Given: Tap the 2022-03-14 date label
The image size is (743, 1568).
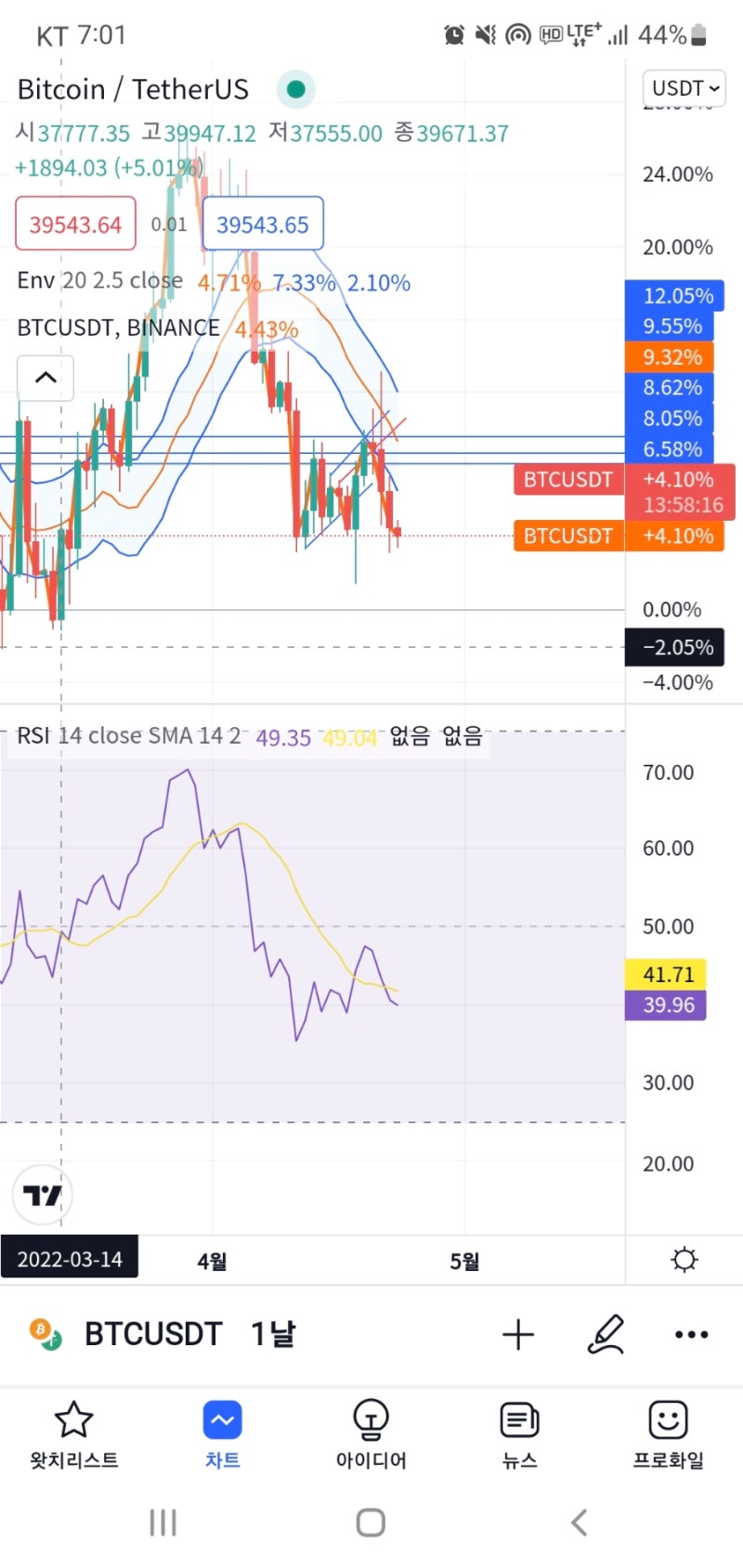Looking at the screenshot, I should 70,1258.
